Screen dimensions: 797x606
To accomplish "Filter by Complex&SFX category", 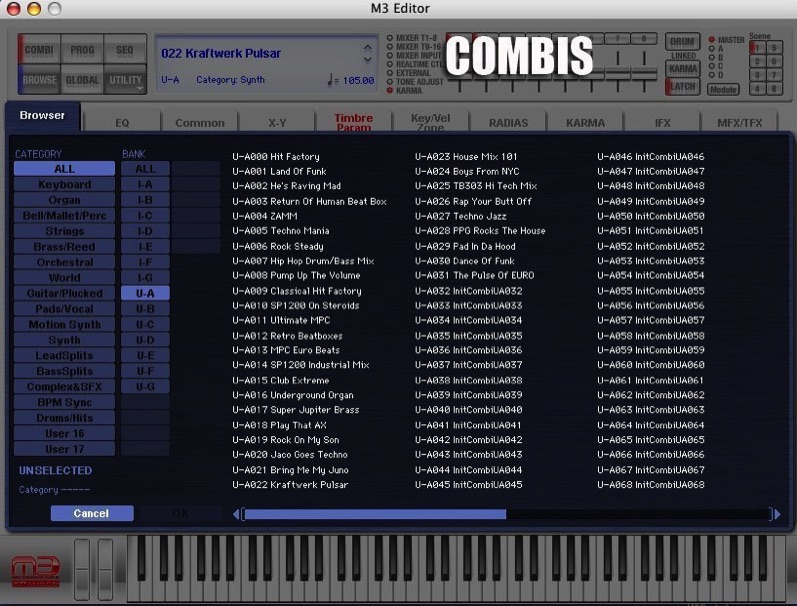I will coord(65,386).
